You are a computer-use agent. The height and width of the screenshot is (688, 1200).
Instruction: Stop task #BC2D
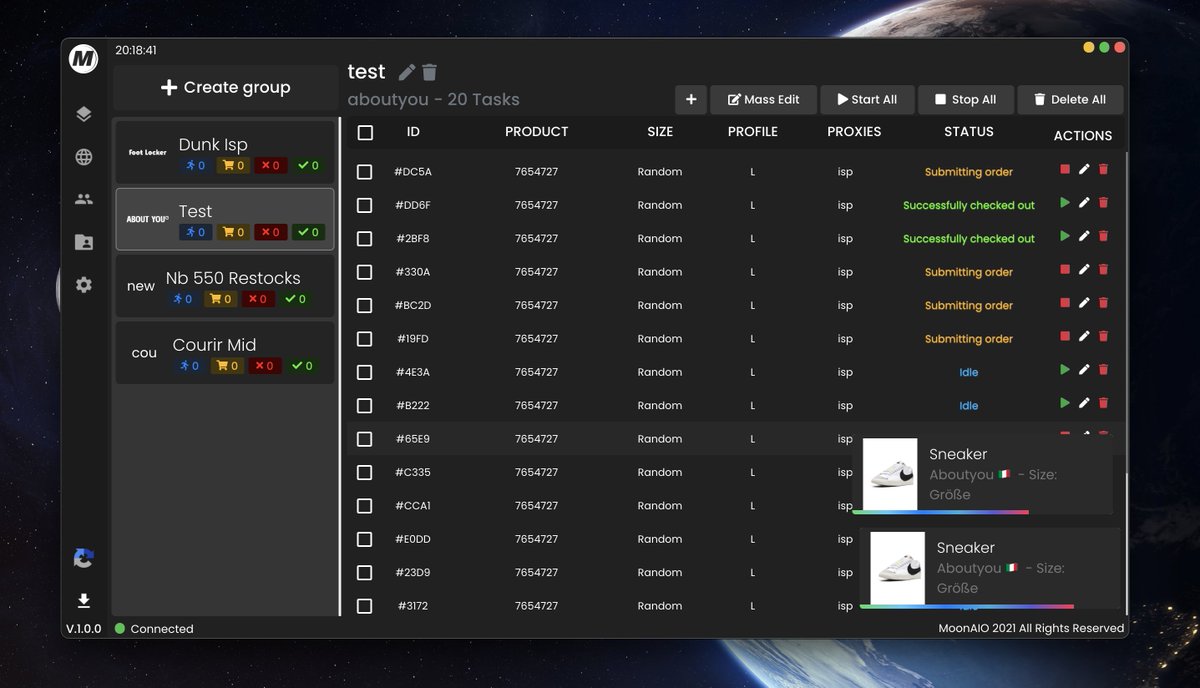pos(1065,303)
